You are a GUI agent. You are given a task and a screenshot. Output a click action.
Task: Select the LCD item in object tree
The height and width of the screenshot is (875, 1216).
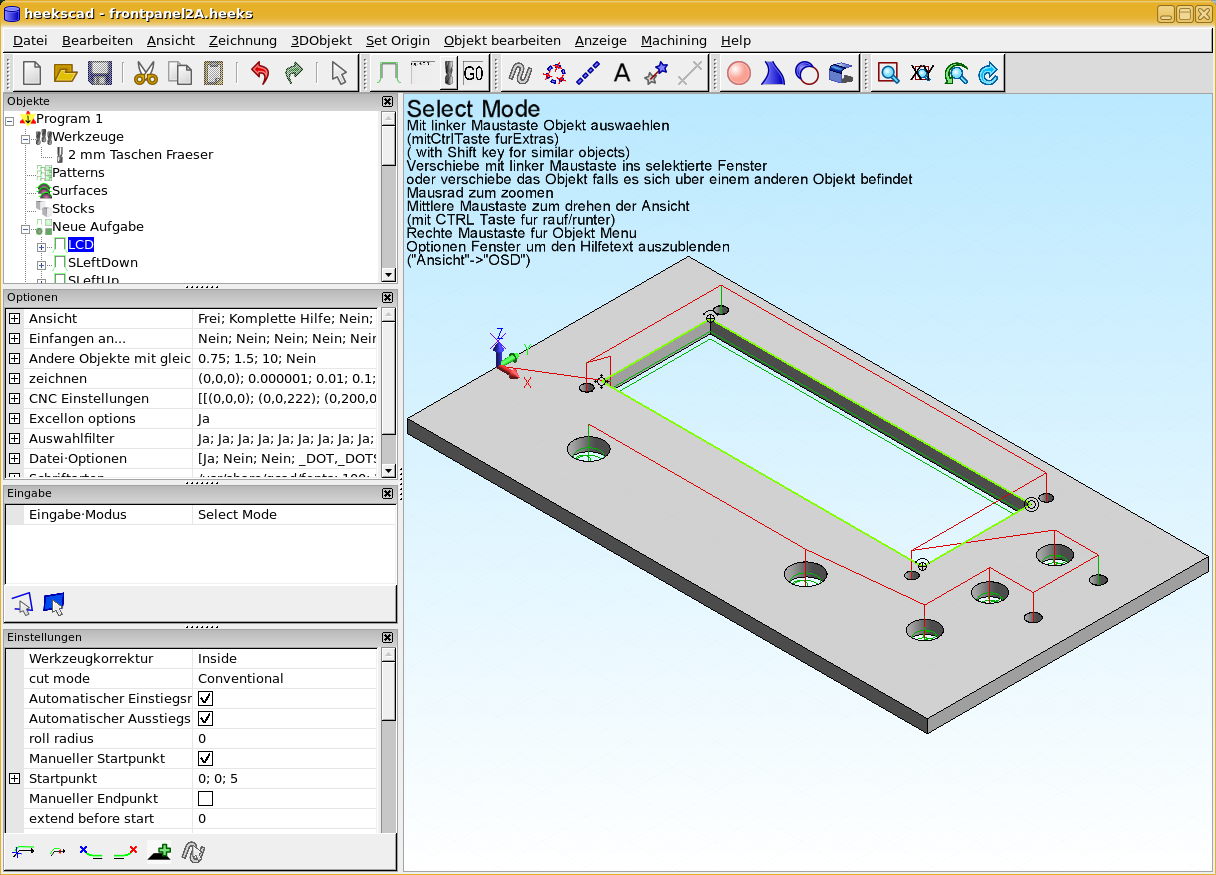81,245
